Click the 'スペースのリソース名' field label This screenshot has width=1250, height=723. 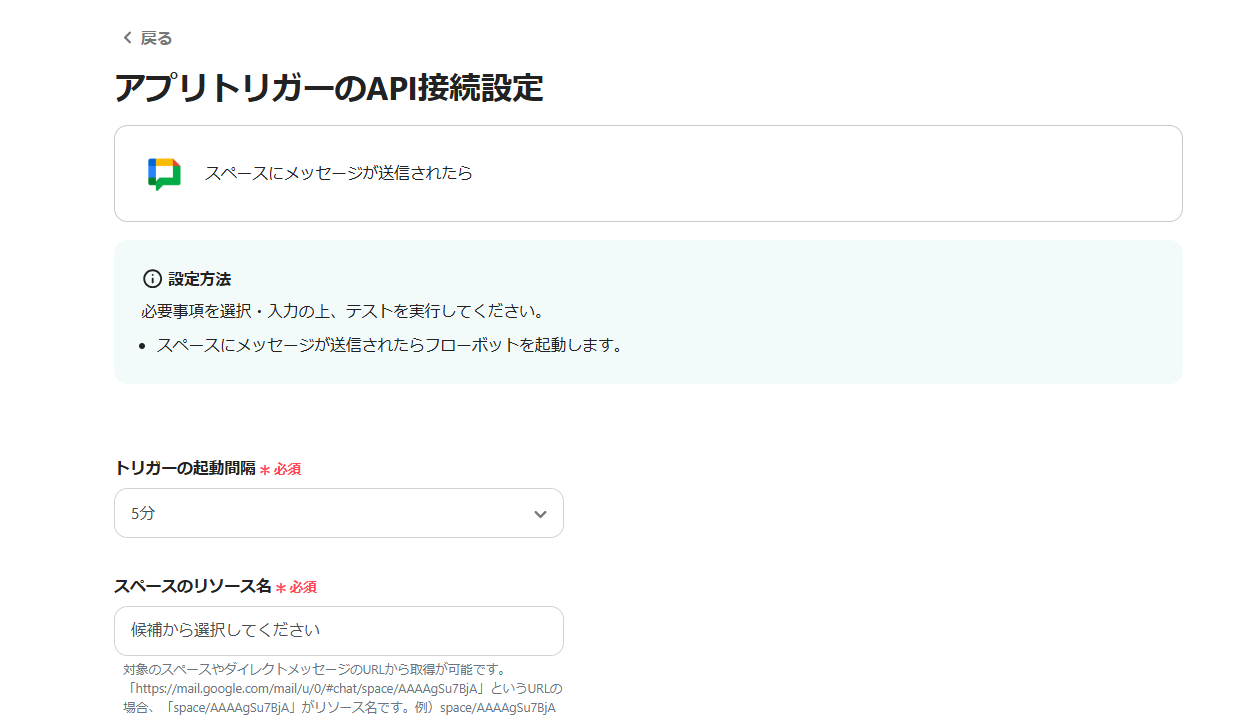193,586
